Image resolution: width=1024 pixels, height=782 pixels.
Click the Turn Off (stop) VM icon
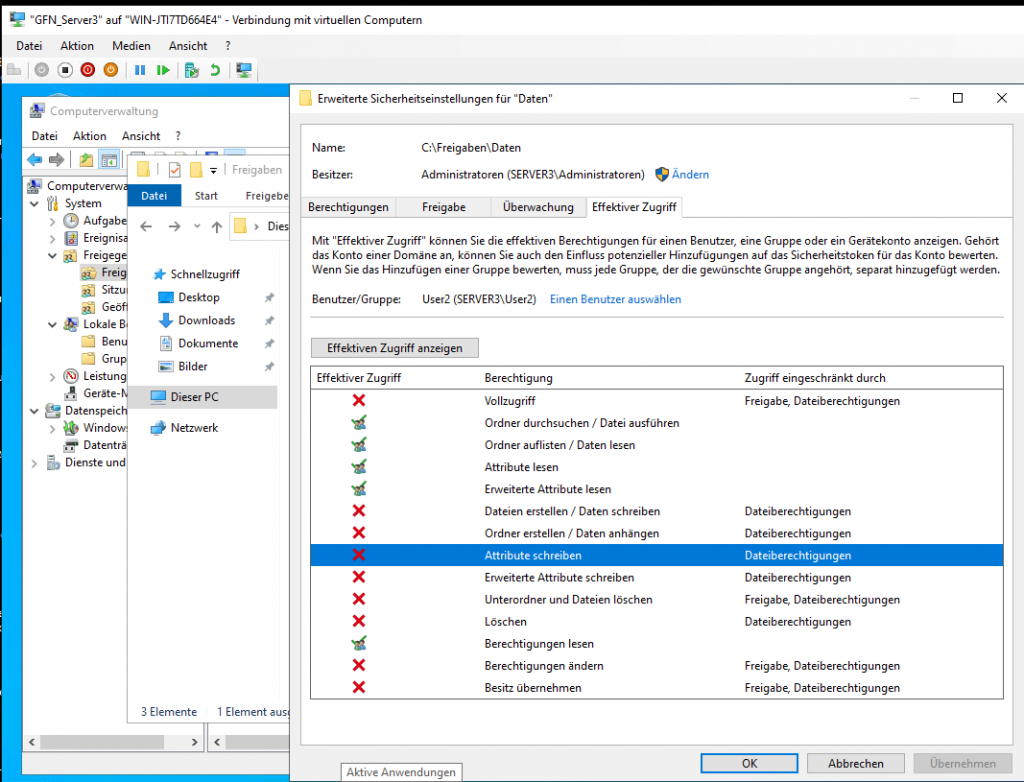coord(64,70)
